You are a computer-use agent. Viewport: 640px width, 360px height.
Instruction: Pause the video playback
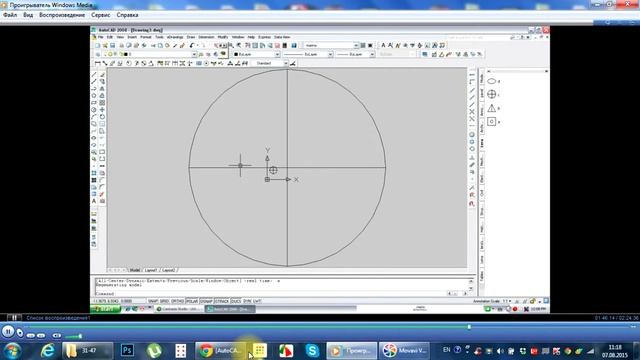pos(8,331)
